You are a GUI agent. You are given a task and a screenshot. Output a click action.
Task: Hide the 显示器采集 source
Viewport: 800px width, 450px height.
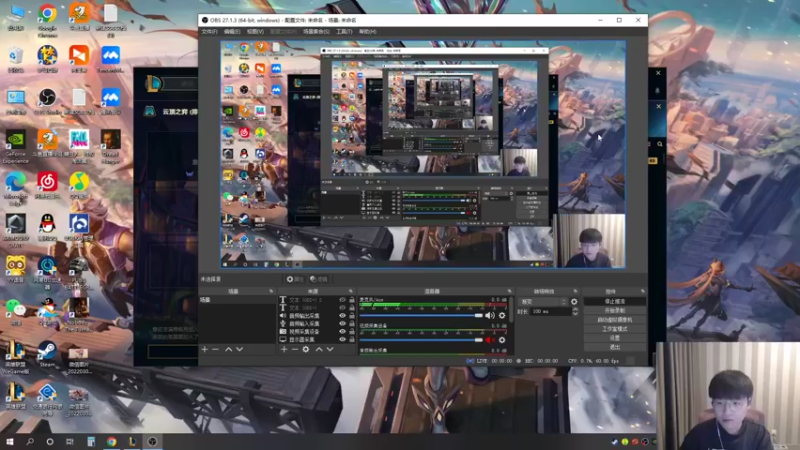point(342,339)
